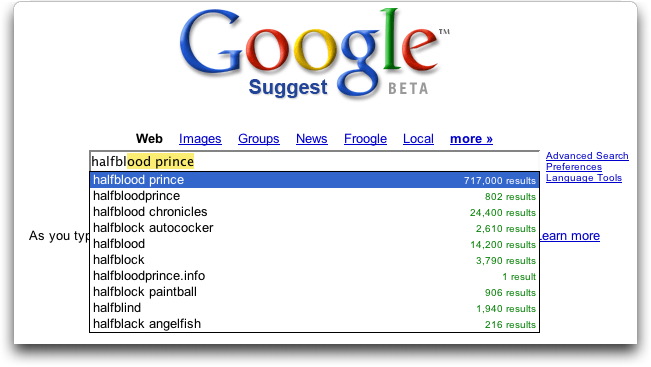Open the Preferences link

tap(574, 166)
